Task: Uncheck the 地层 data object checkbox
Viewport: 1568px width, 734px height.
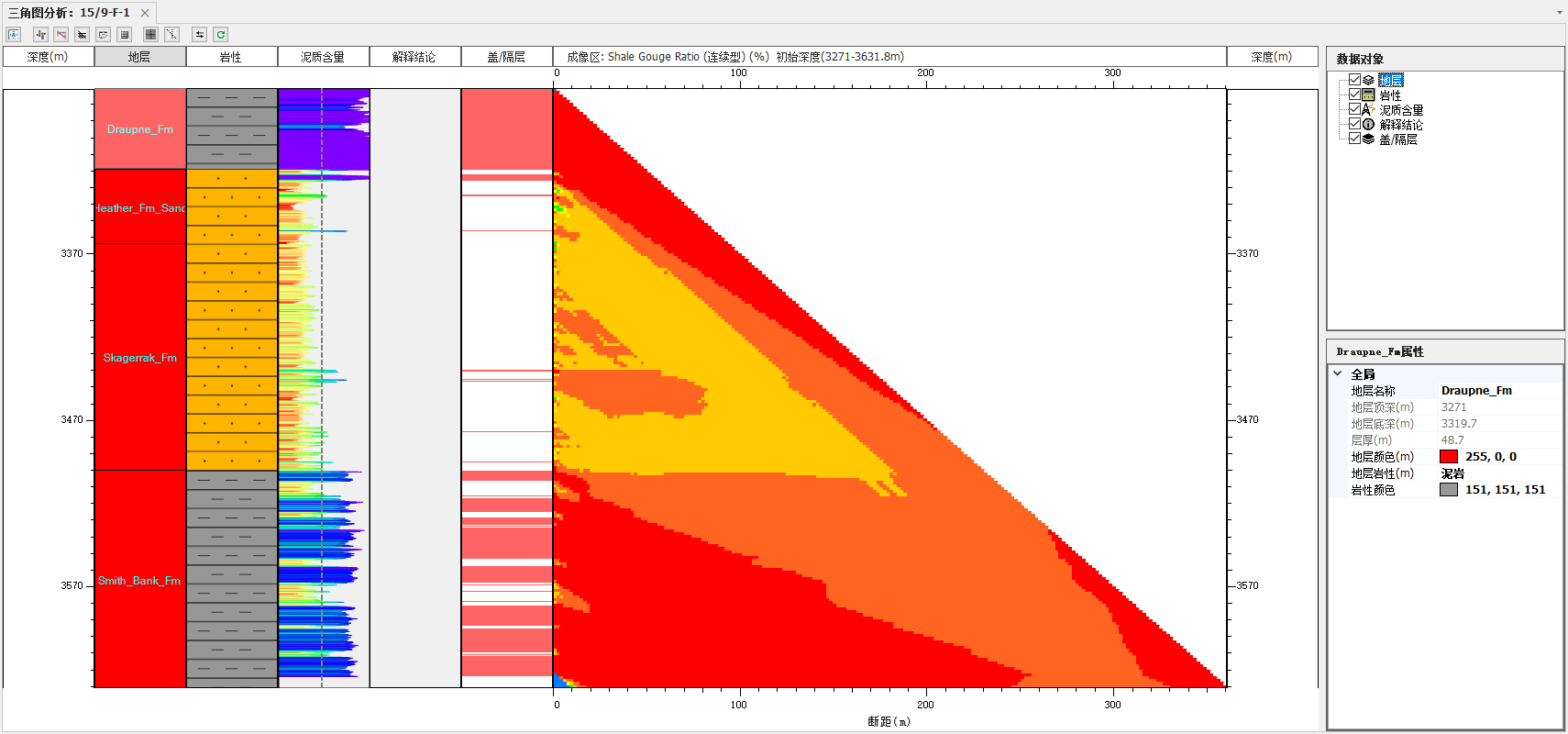Action: pos(1354,80)
